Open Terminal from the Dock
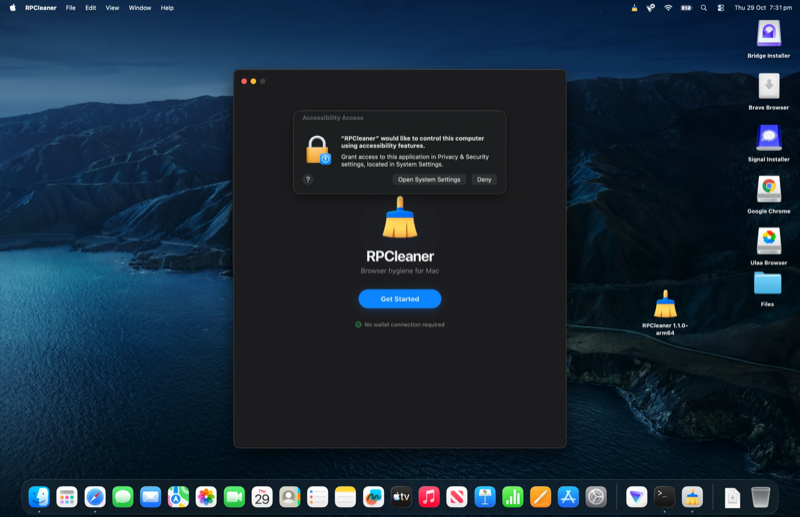800x517 pixels. 664,497
